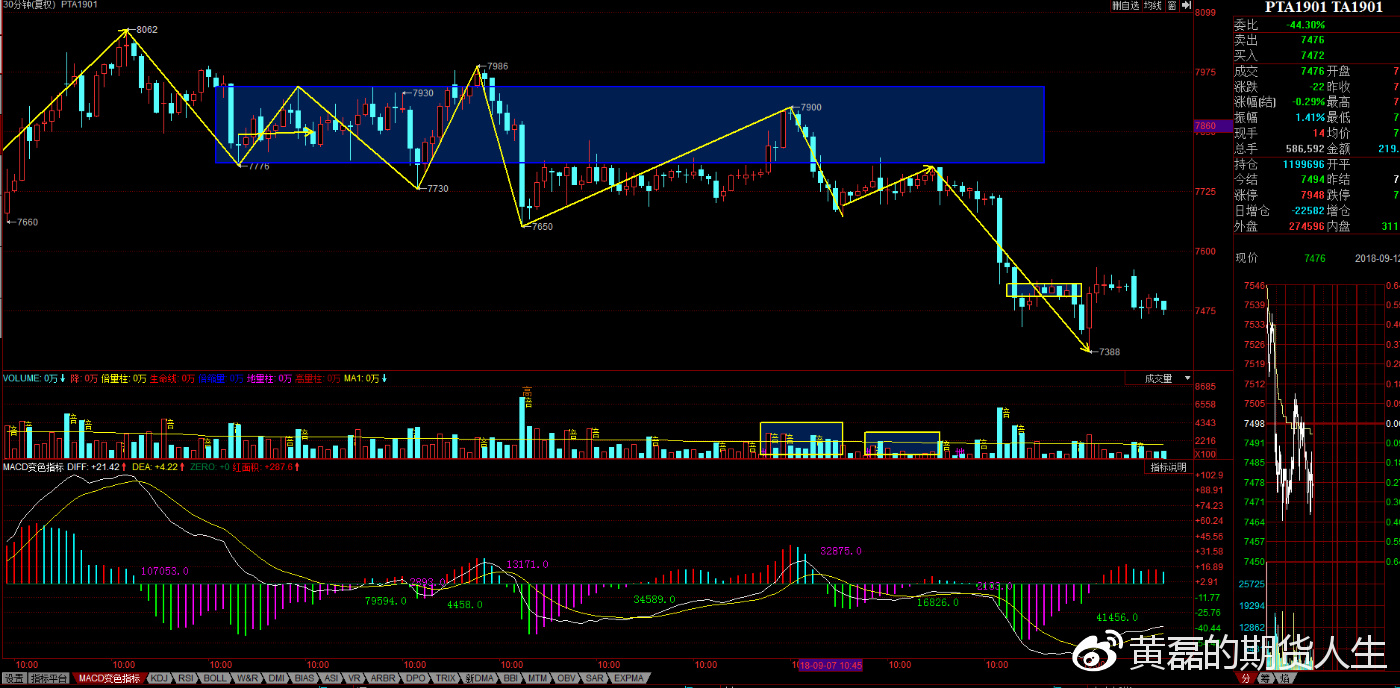Click the 振幅 value 1.41%

tap(1310, 117)
